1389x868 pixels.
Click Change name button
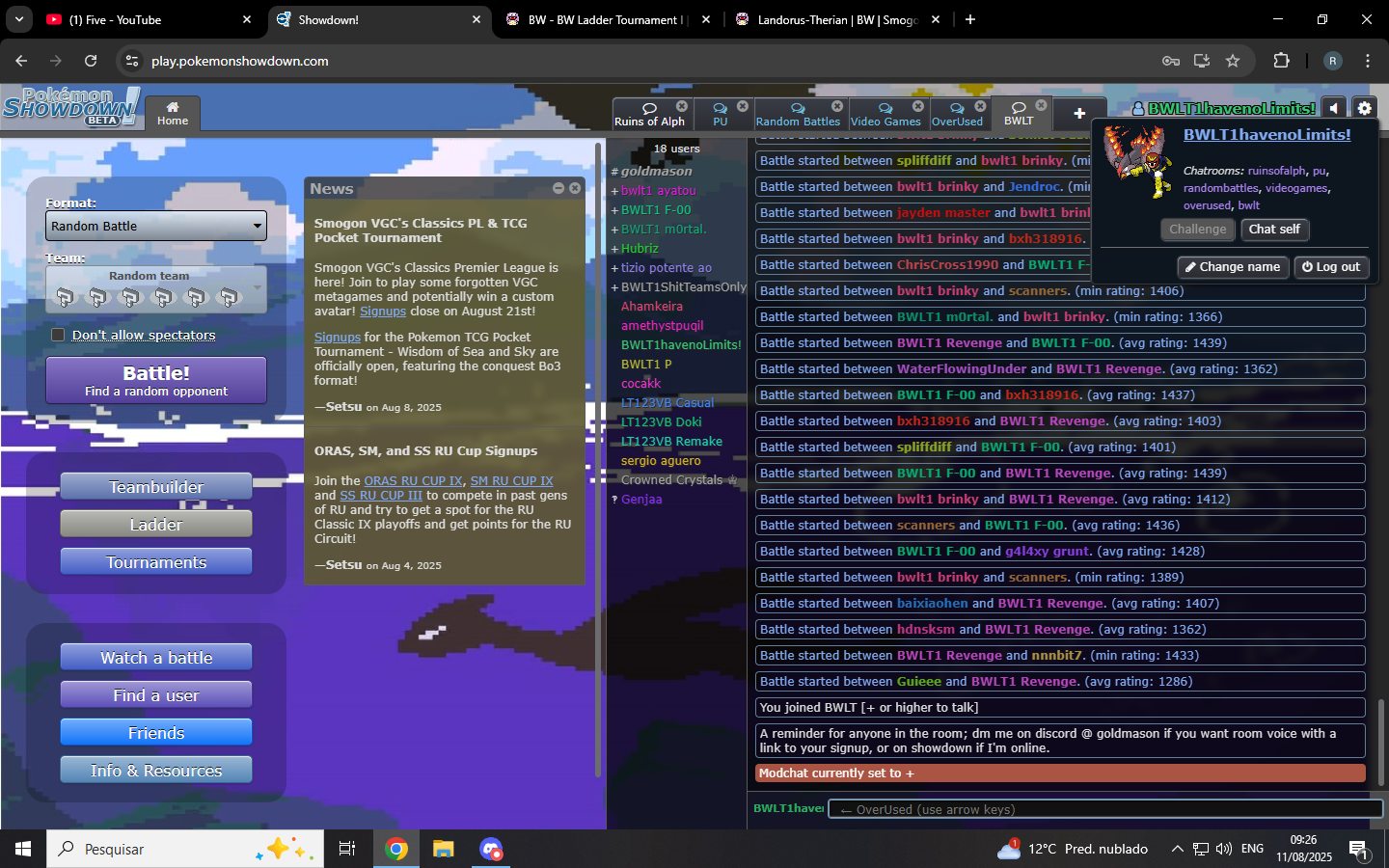point(1233,267)
